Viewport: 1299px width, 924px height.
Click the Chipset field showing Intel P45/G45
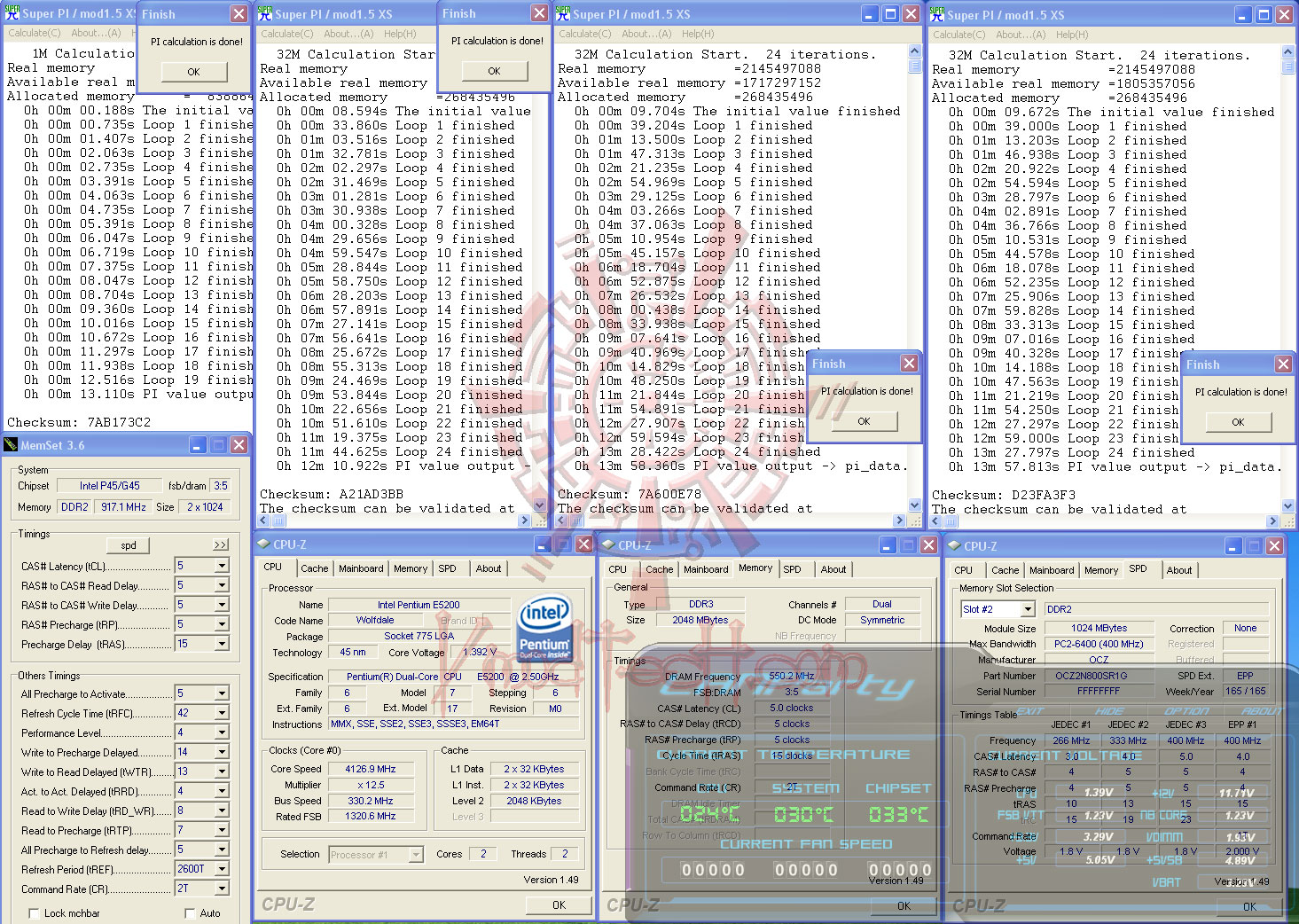tap(110, 486)
